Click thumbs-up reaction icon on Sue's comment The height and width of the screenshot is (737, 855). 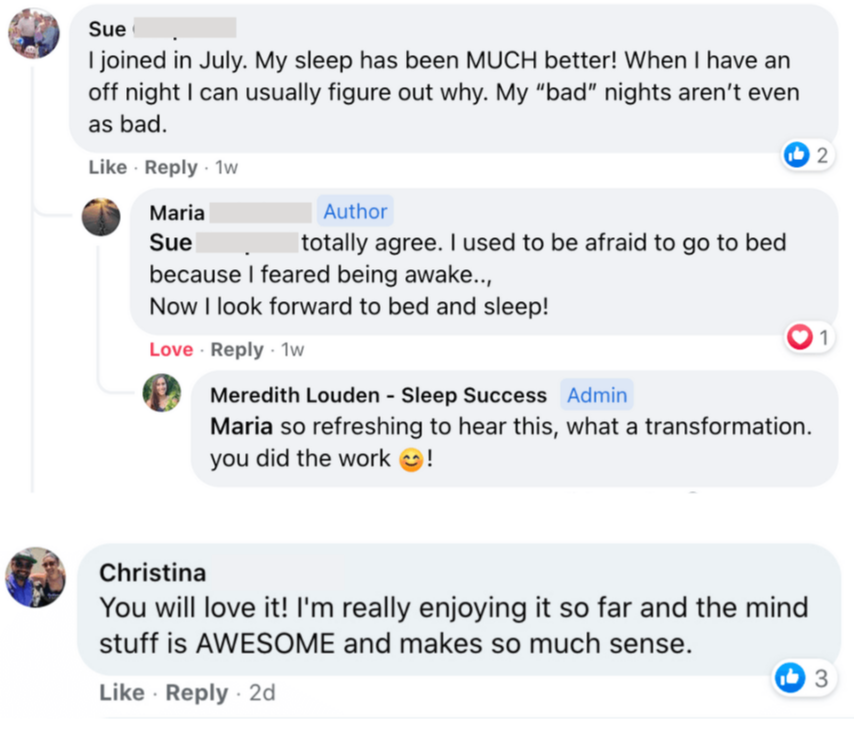[796, 154]
